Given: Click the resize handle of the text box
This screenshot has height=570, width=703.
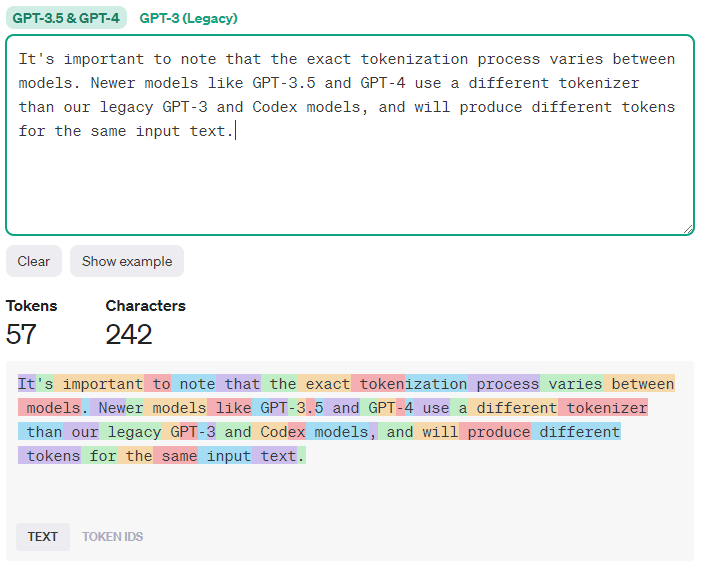Looking at the screenshot, I should [687, 228].
